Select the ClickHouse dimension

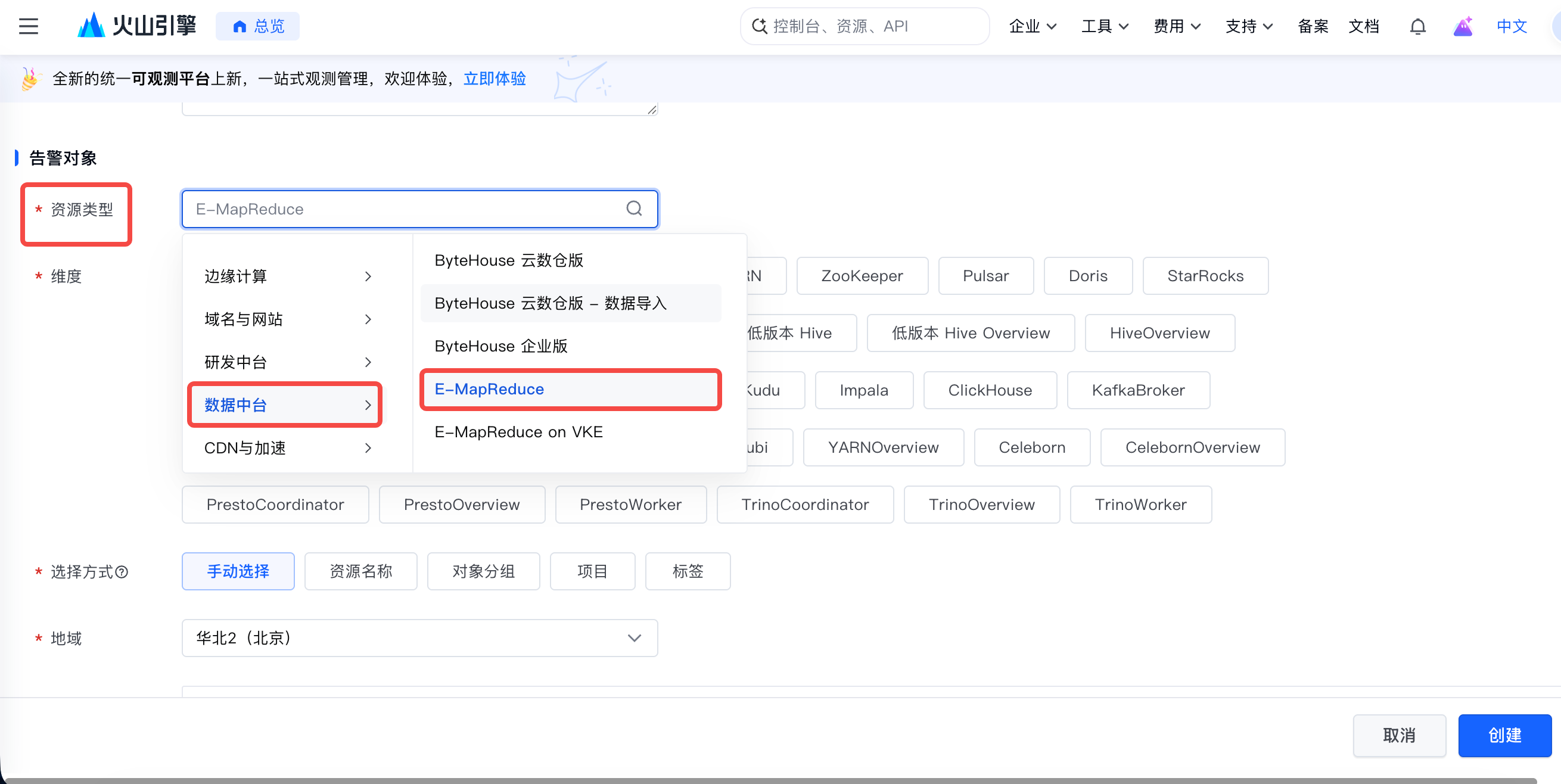(x=990, y=390)
